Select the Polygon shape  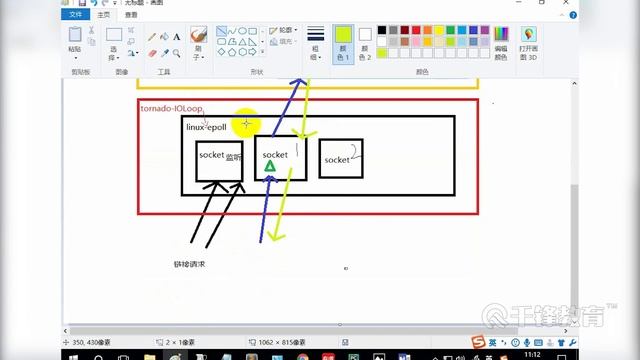[x=232, y=42]
